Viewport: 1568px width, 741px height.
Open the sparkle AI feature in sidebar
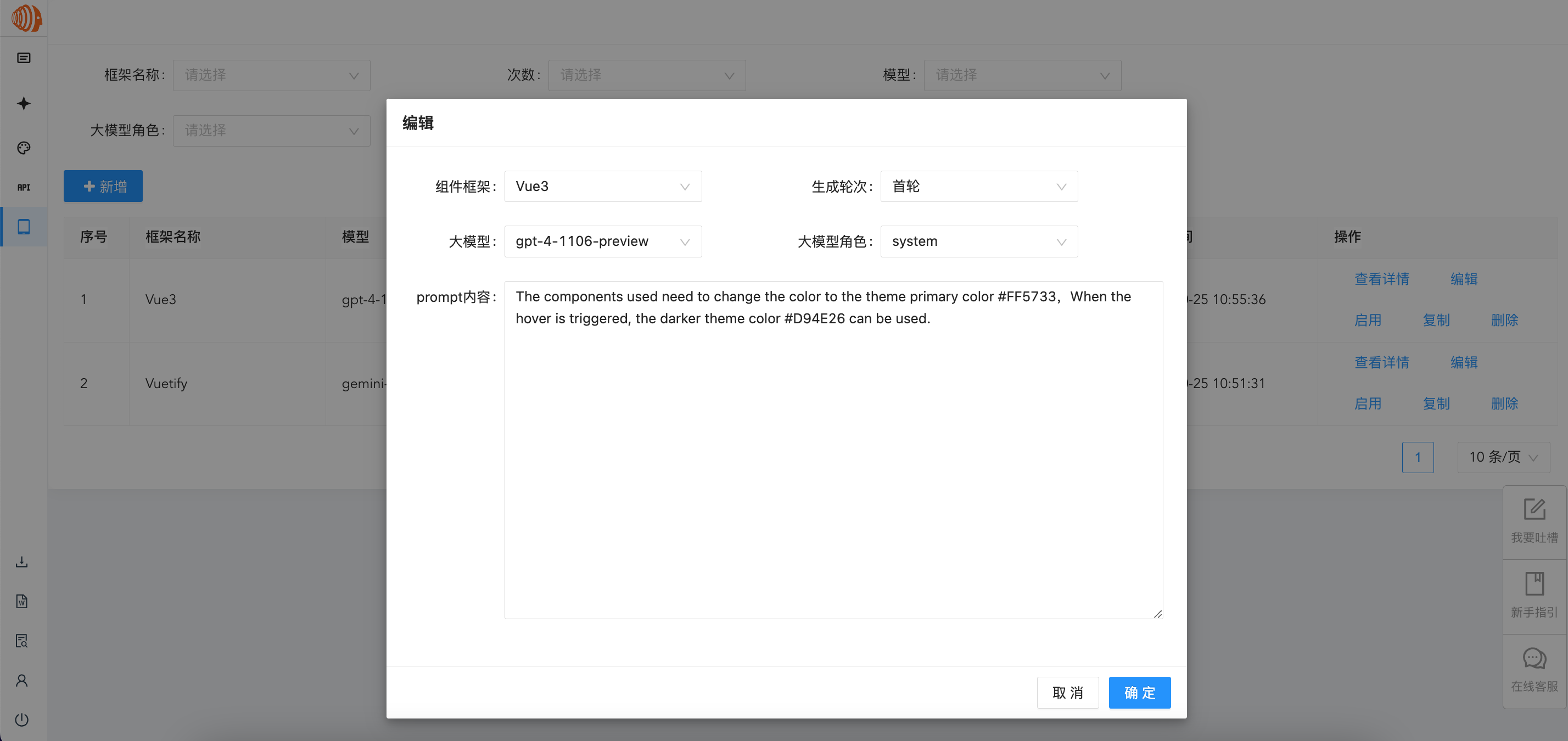click(x=23, y=103)
